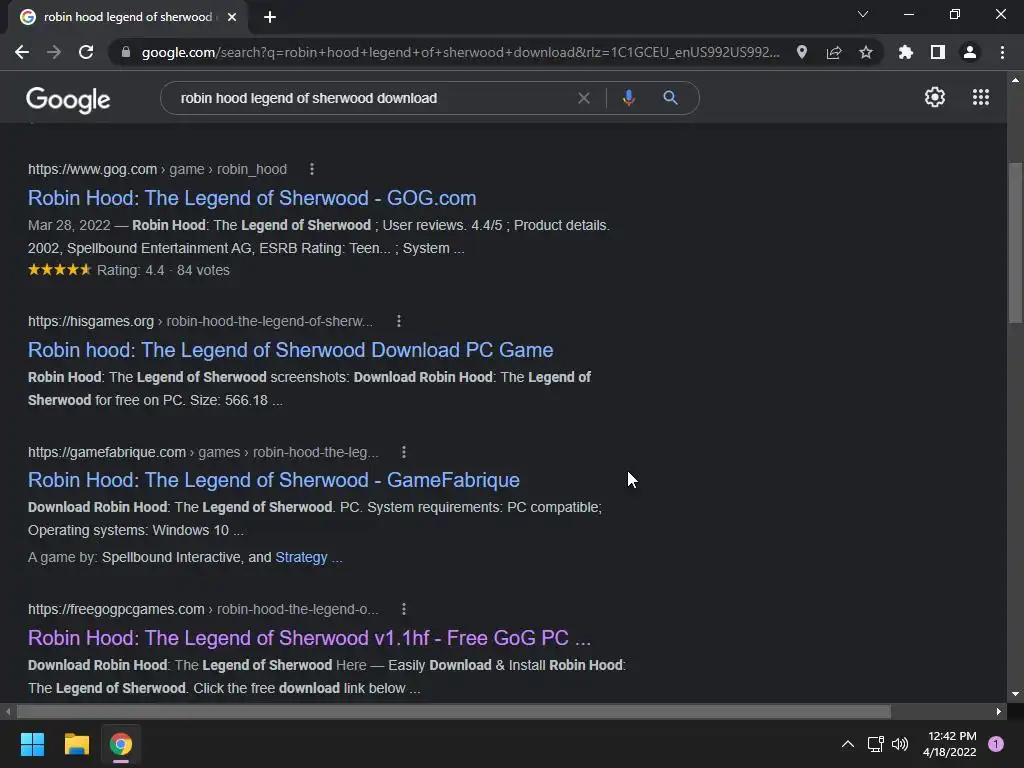Click the scroll right arrow
This screenshot has height=768, width=1024.
pyautogui.click(x=999, y=711)
